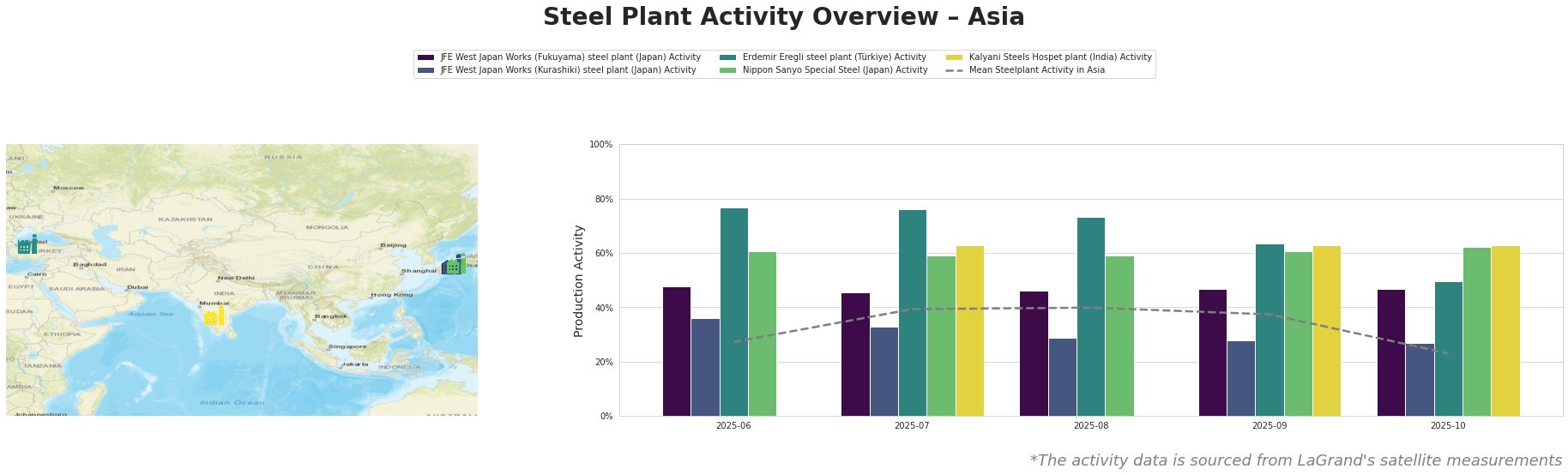Click the green factory icon in Japan
This screenshot has height=475, width=1568.
tap(455, 266)
